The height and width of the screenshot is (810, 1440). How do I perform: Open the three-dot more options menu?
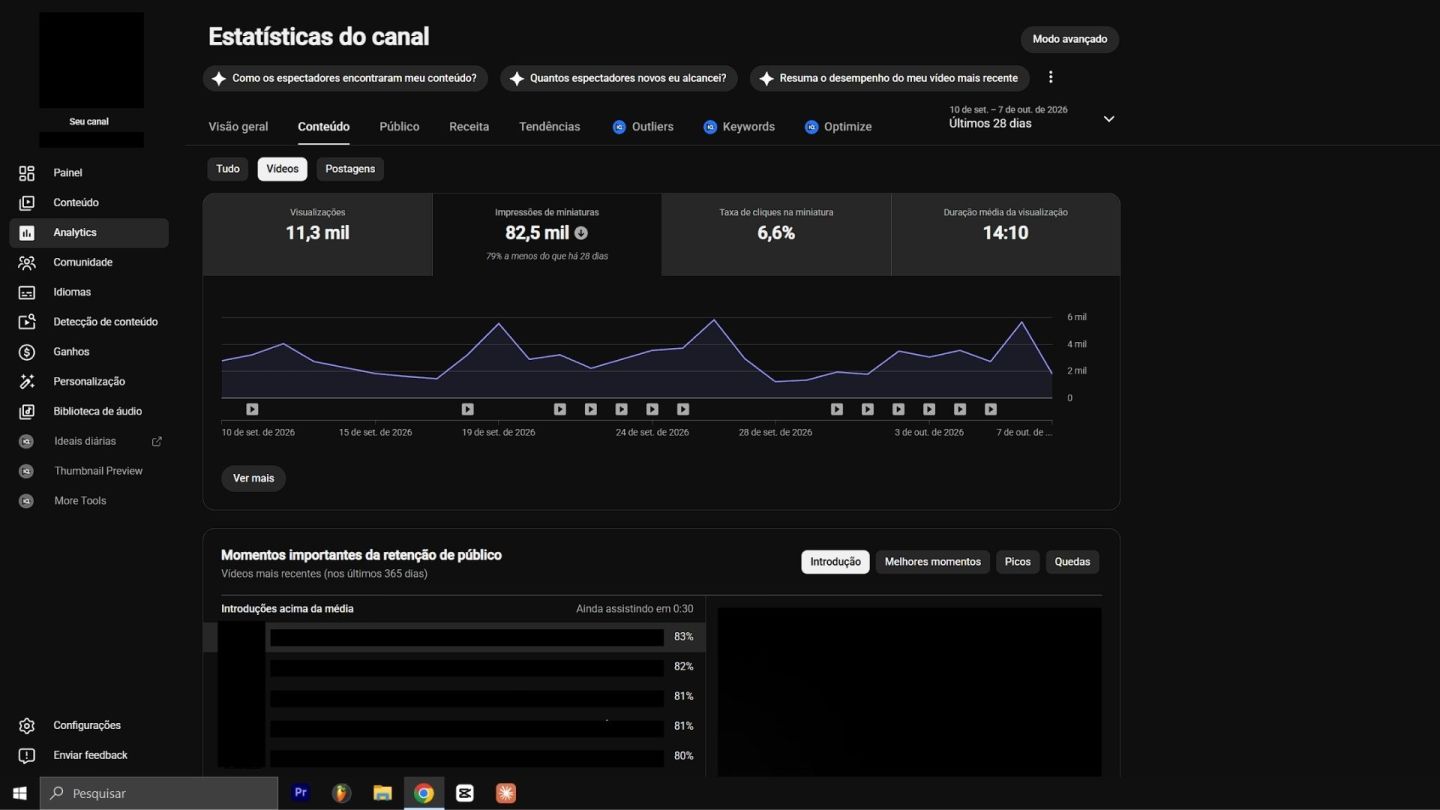pos(1050,77)
